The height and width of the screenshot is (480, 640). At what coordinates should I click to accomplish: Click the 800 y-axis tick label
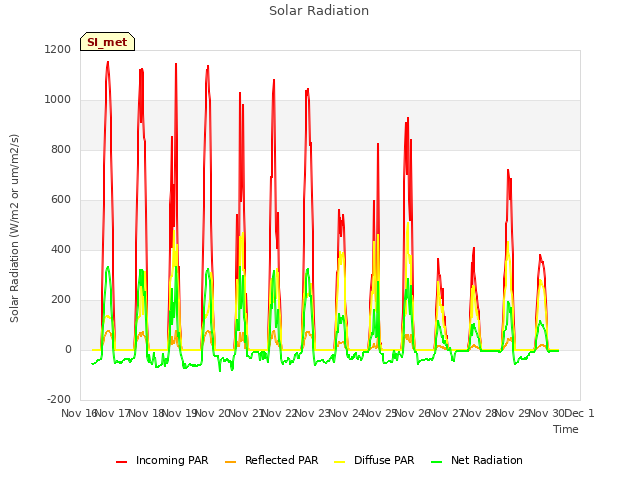(61, 149)
